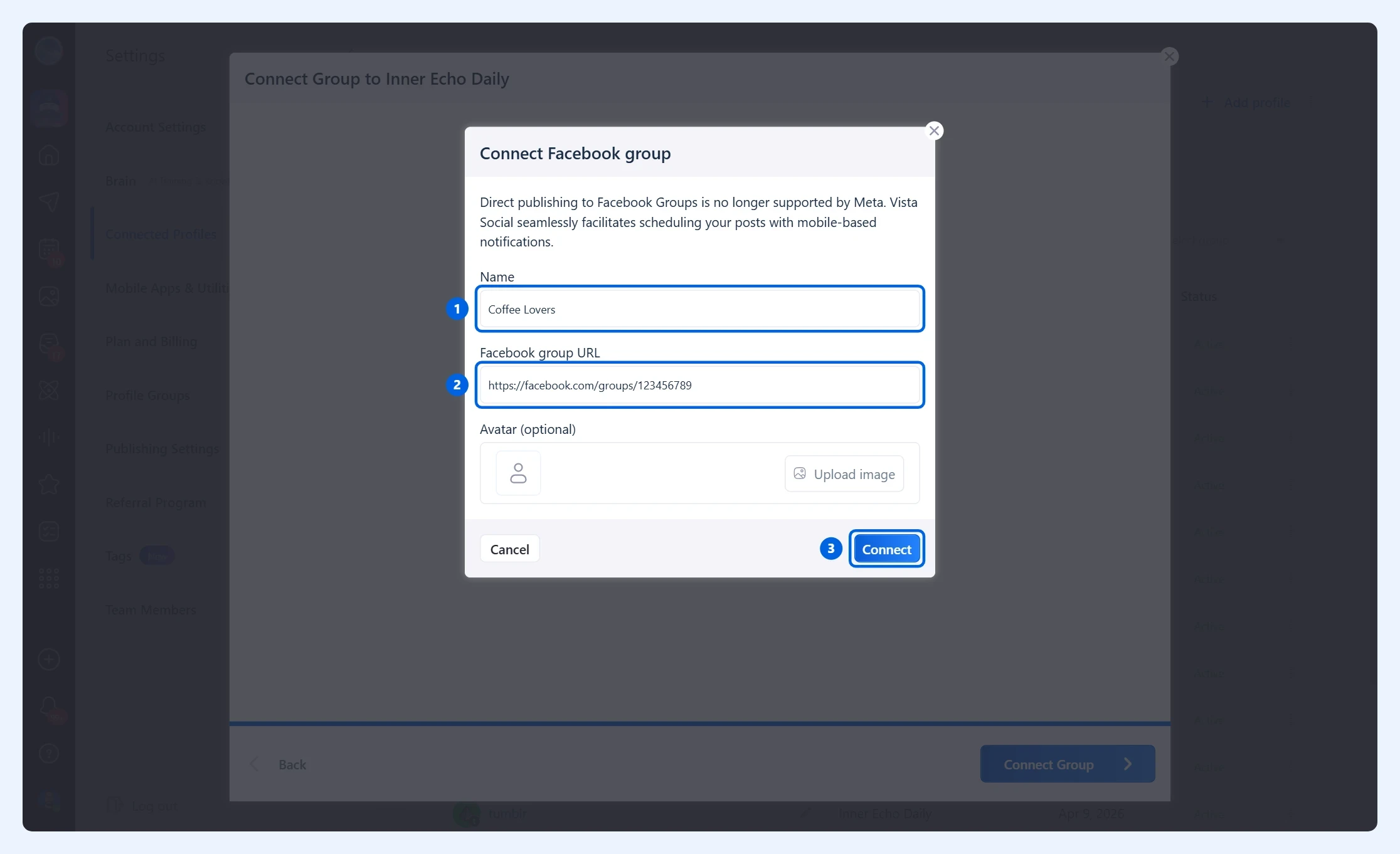Open the checklist tasks icon in sidebar
Screen dimensions: 1400x854
pos(49,532)
